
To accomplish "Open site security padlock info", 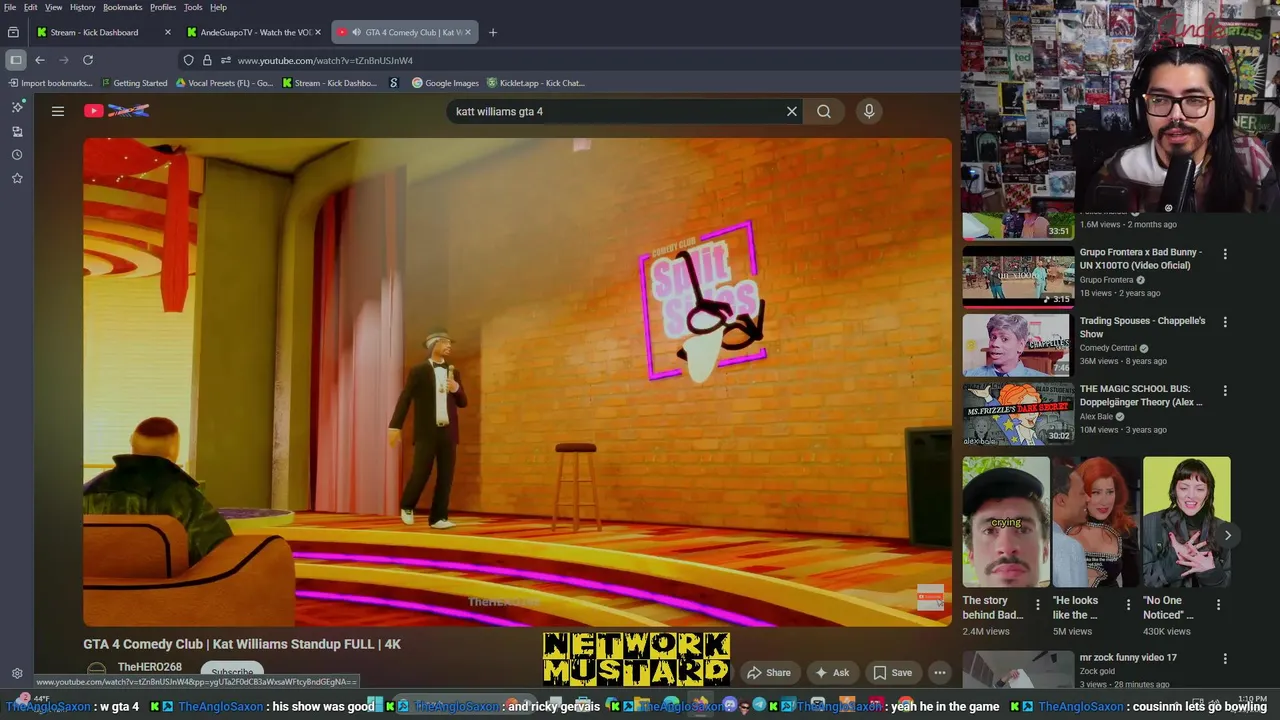I will (207, 60).
